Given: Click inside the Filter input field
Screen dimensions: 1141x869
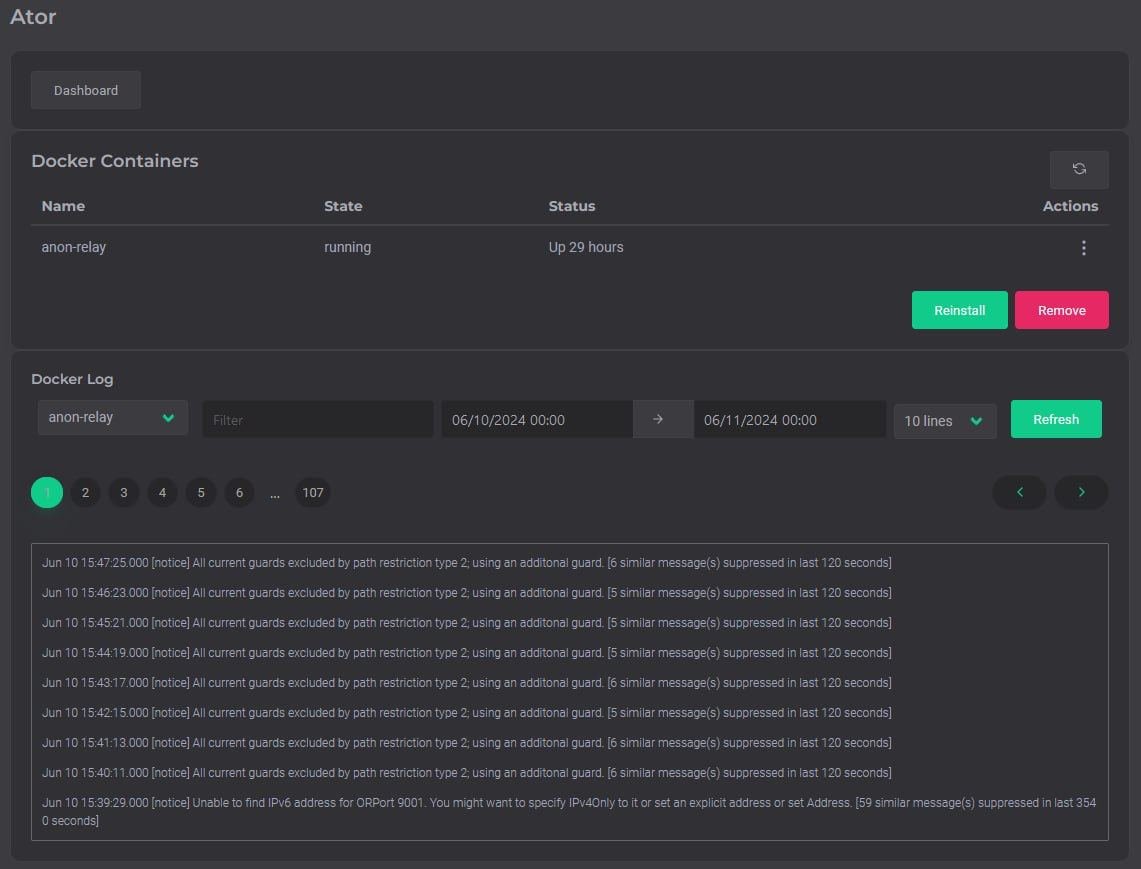Looking at the screenshot, I should (x=317, y=419).
